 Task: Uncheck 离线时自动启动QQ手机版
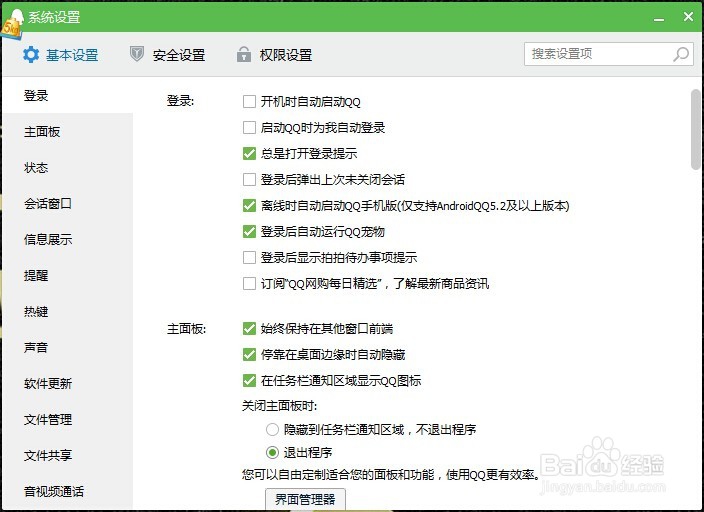[249, 206]
